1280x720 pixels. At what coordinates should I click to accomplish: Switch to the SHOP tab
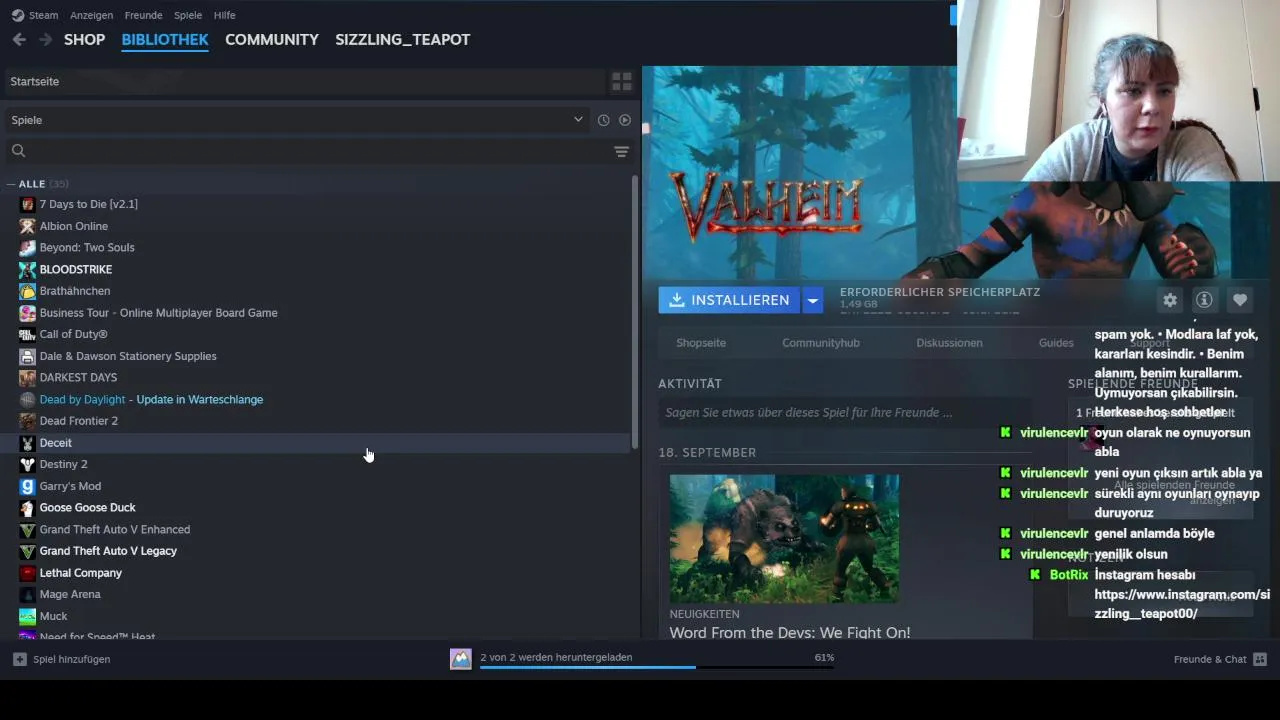84,39
